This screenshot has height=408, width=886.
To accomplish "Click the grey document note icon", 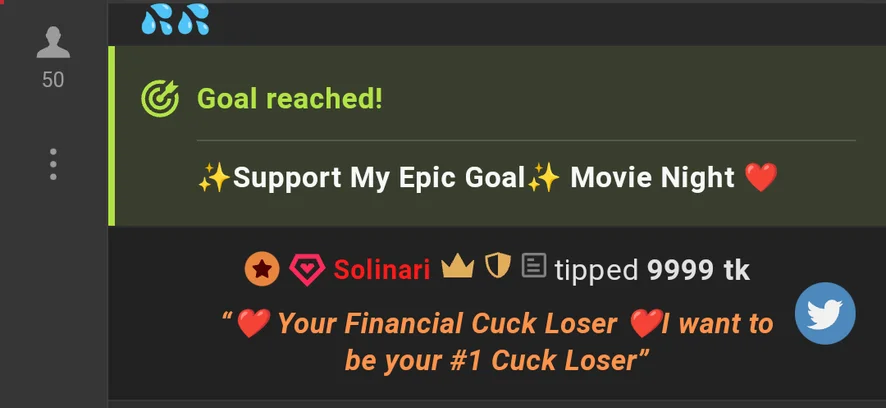I will point(533,265).
